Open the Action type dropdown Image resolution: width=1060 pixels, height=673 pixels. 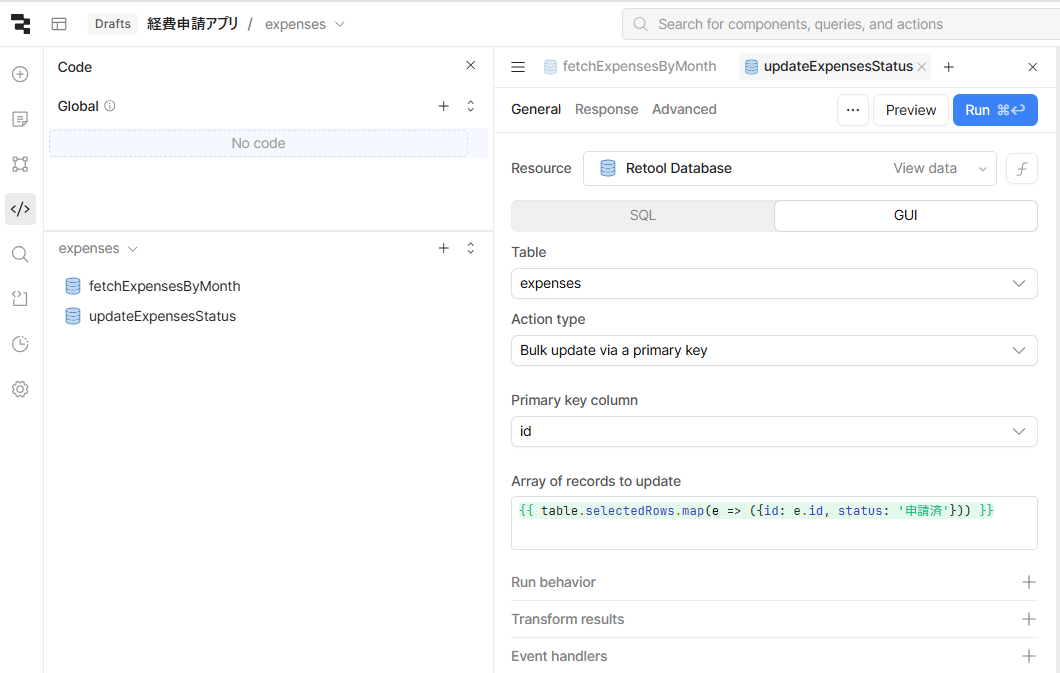(773, 350)
